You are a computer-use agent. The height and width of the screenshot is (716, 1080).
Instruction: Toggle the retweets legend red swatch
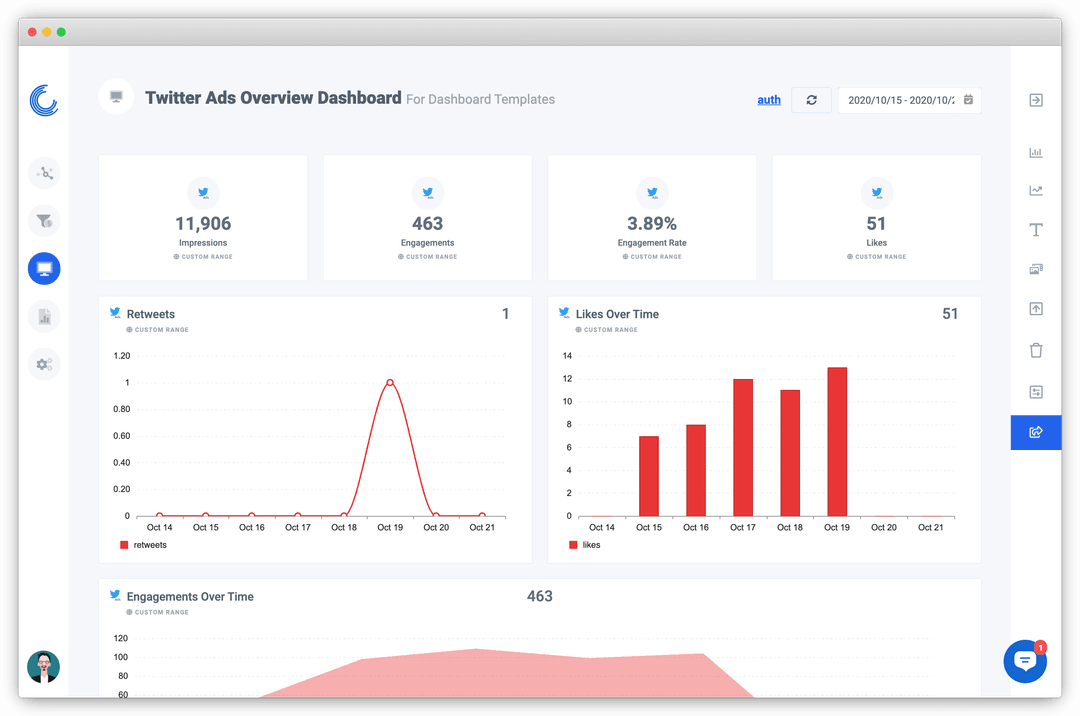(124, 545)
